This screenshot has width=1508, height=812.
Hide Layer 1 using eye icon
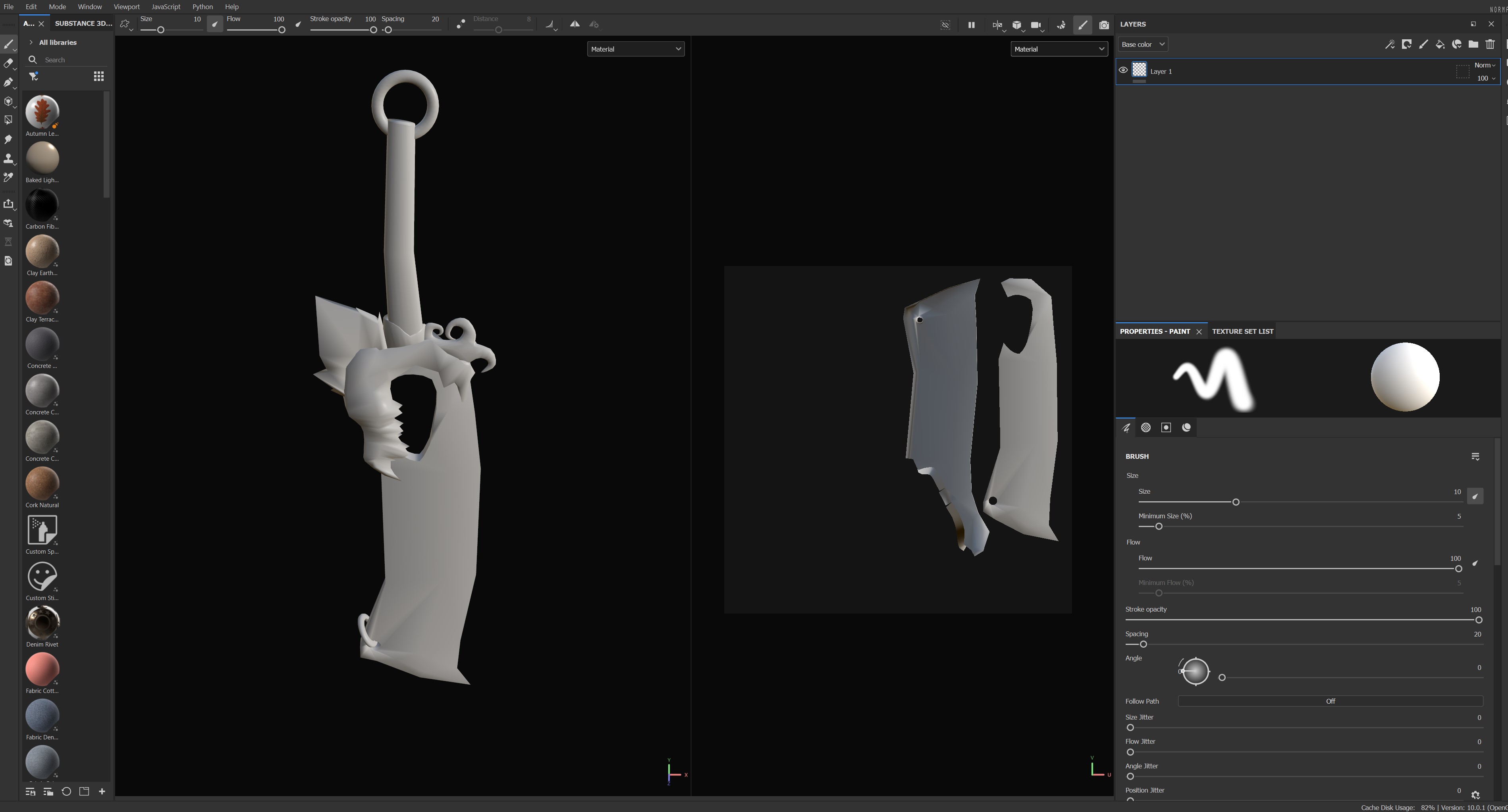coord(1123,70)
